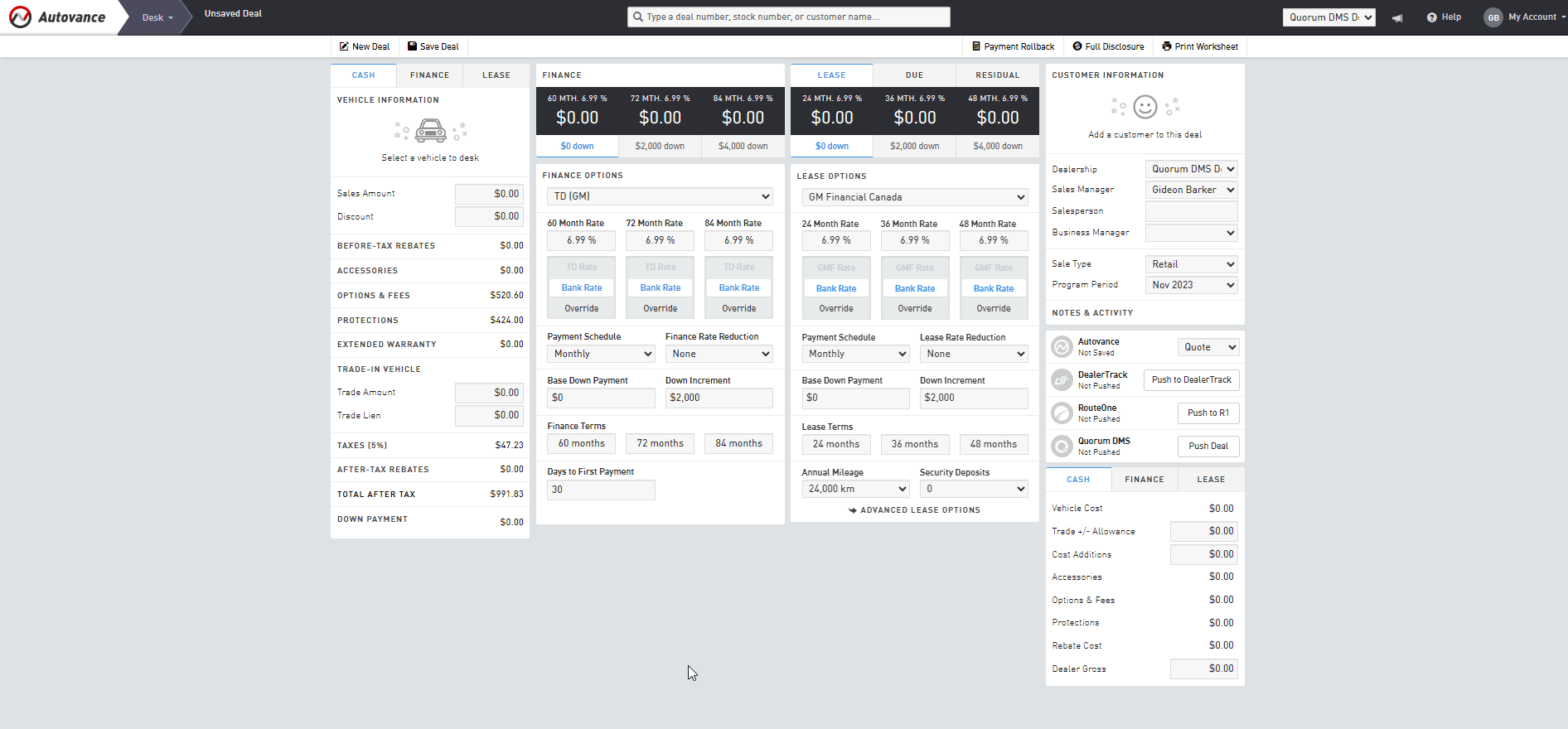Click the 60 MTH finance payment tile
Image resolution: width=1568 pixels, height=729 pixels.
point(578,111)
